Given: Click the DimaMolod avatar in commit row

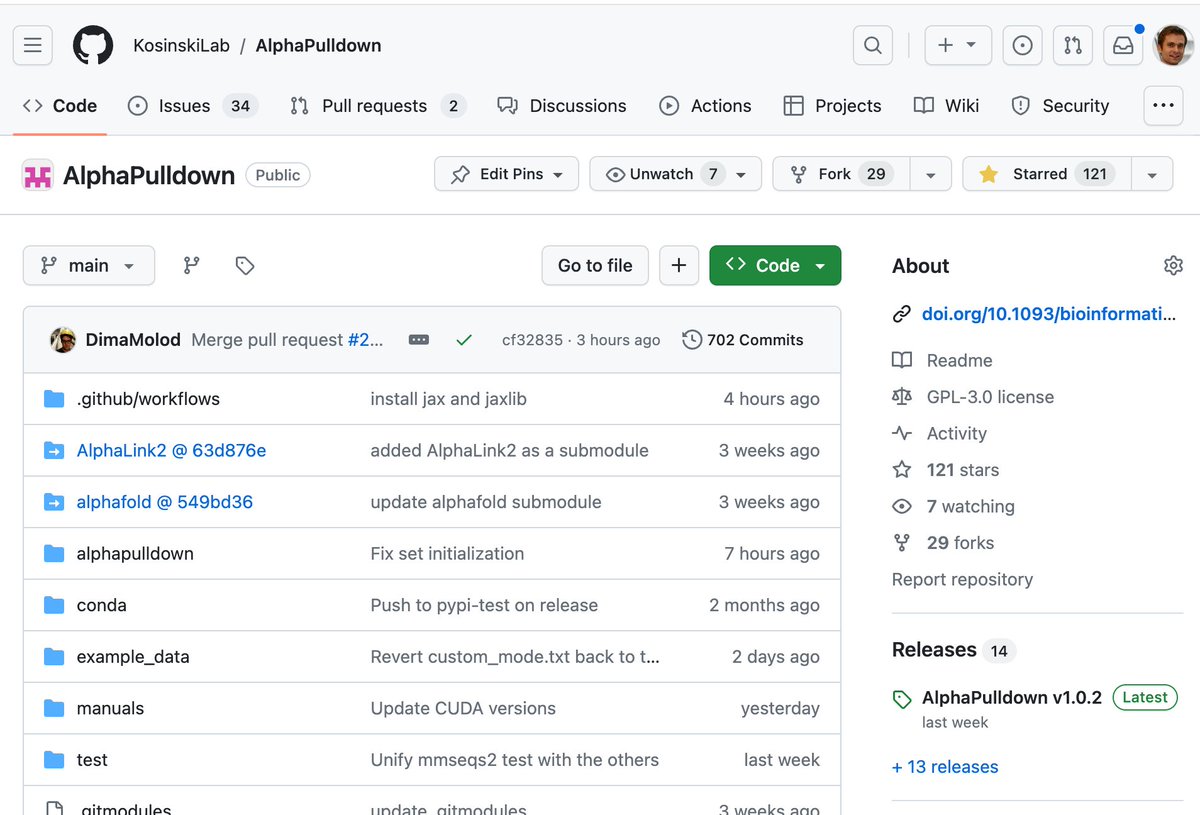Looking at the screenshot, I should [63, 340].
